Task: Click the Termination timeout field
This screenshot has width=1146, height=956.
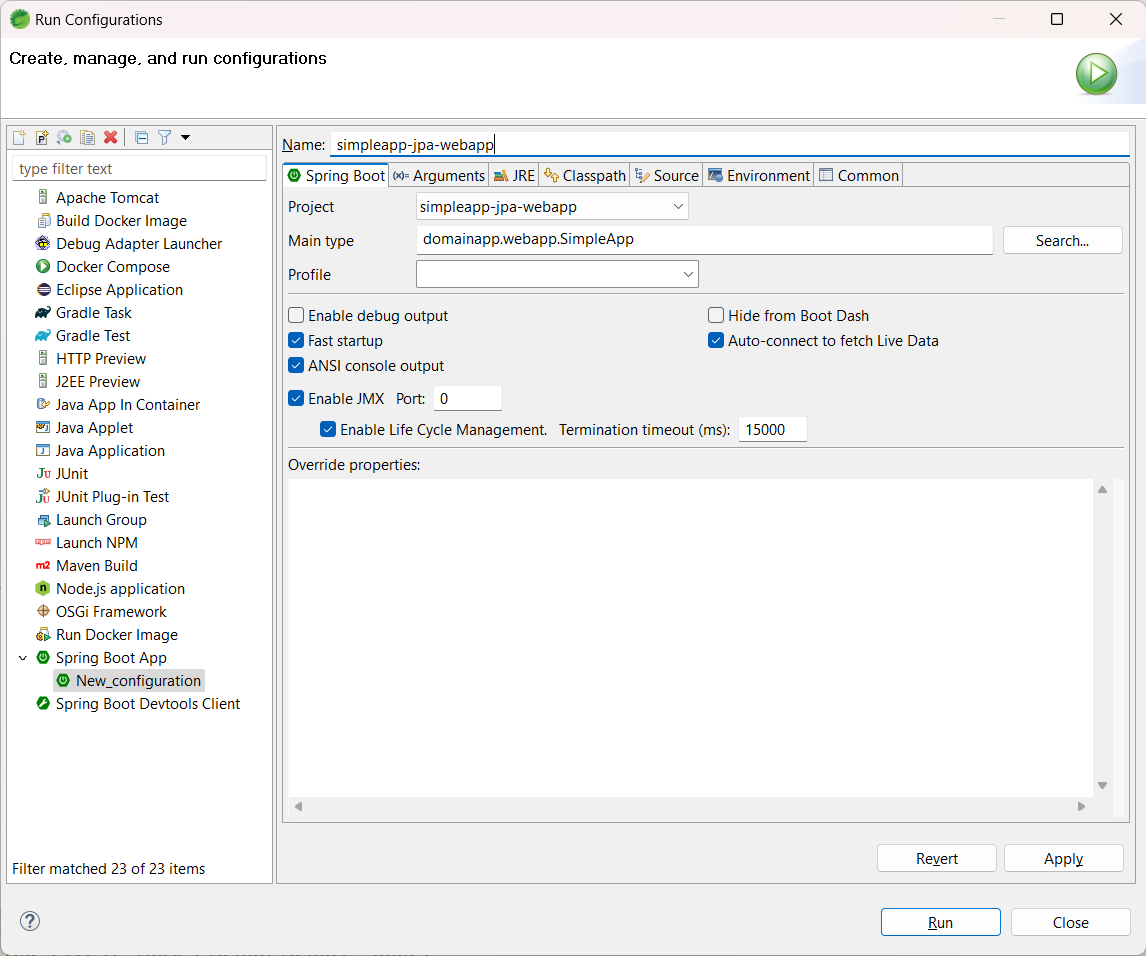Action: click(772, 430)
